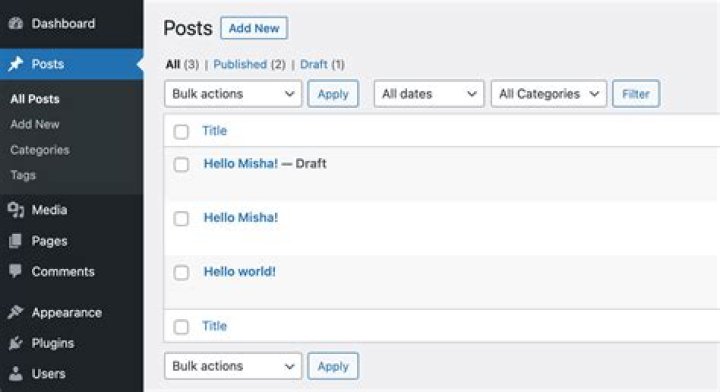Select the All Posts submenu item

(35, 99)
